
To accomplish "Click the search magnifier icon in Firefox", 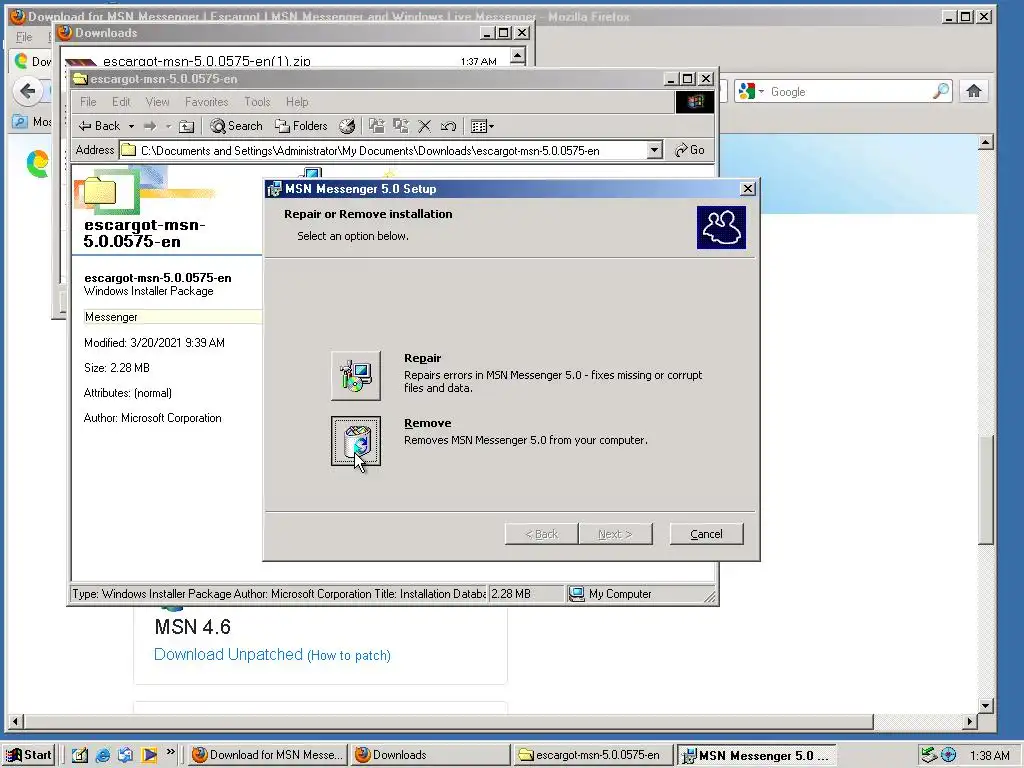I will pos(941,91).
